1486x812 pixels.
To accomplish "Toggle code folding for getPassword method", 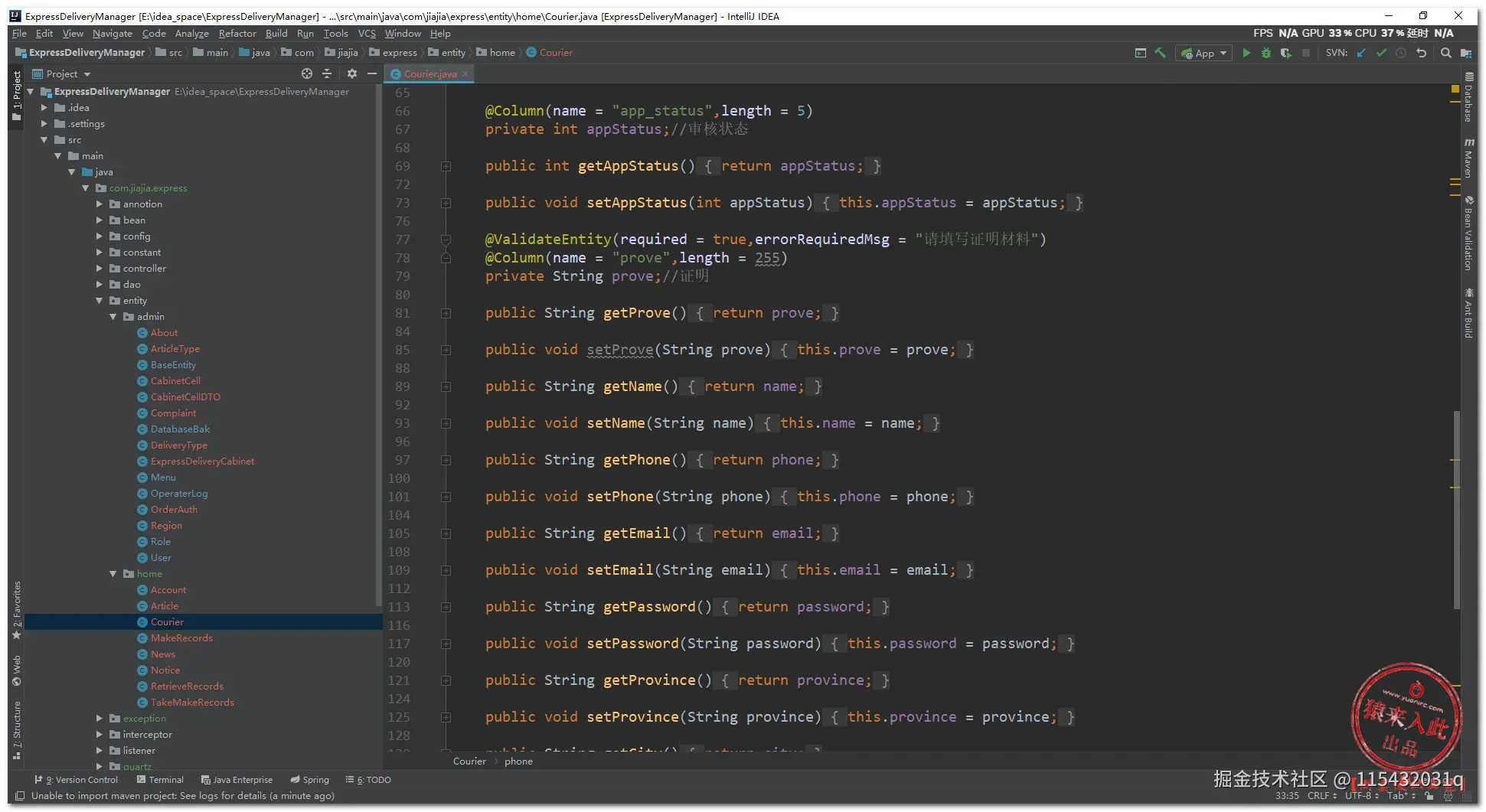I will point(446,607).
